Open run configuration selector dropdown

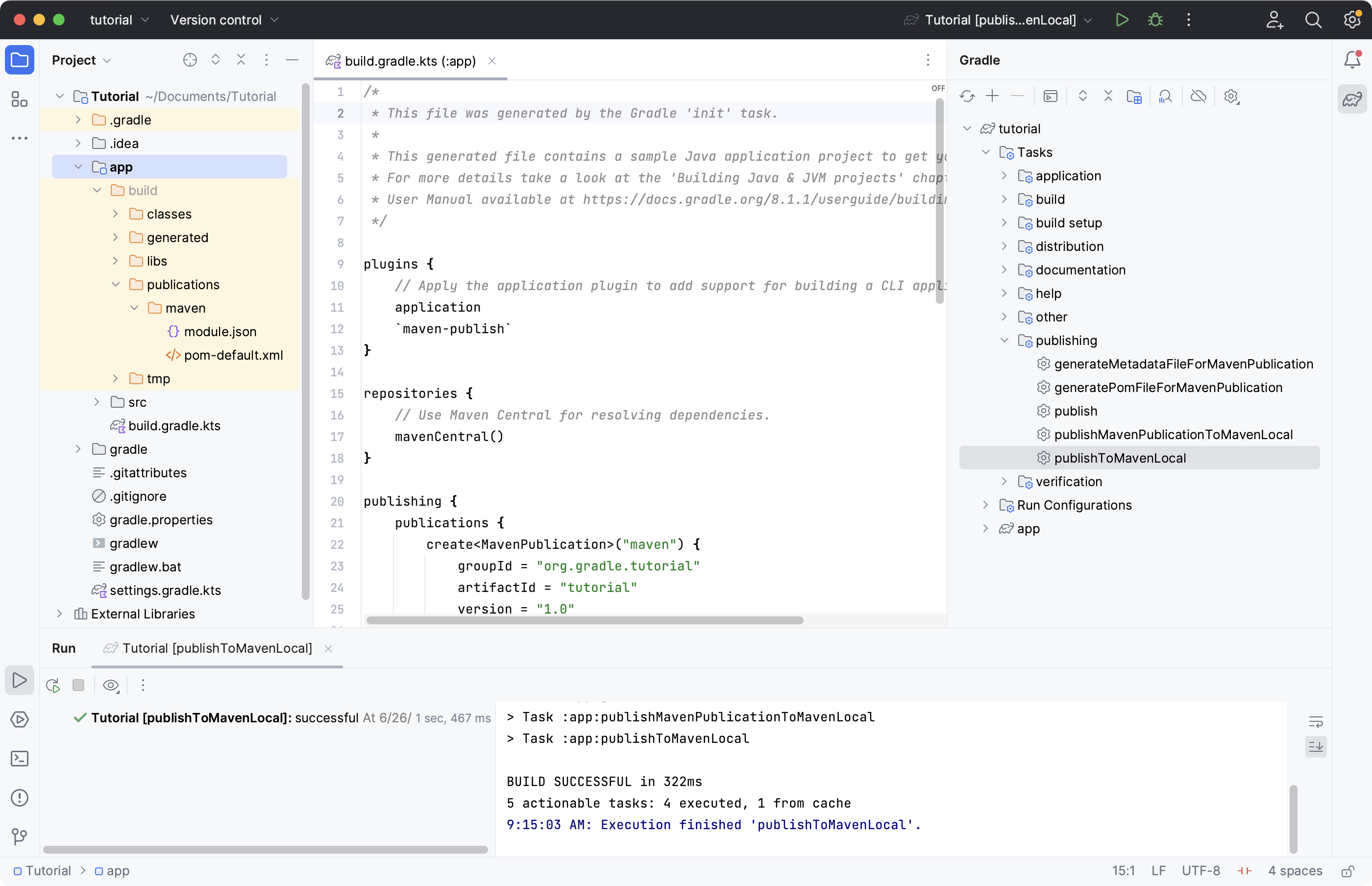coord(998,20)
